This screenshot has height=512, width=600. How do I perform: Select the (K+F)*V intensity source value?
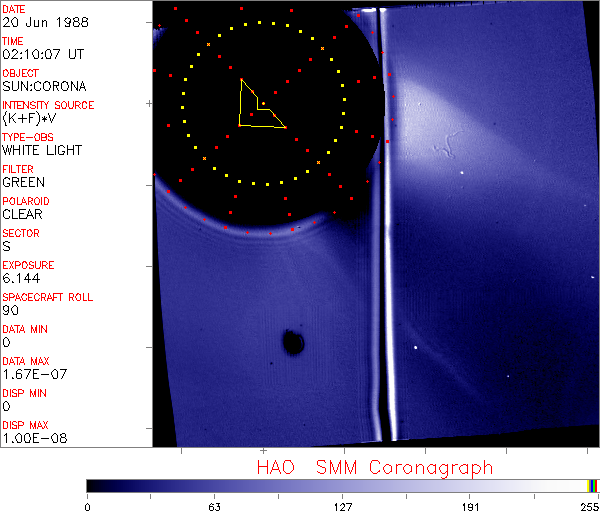click(27, 118)
